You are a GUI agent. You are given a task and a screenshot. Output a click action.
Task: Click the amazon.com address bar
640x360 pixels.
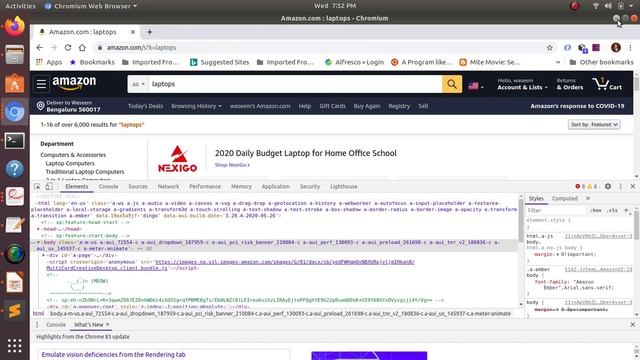318,48
